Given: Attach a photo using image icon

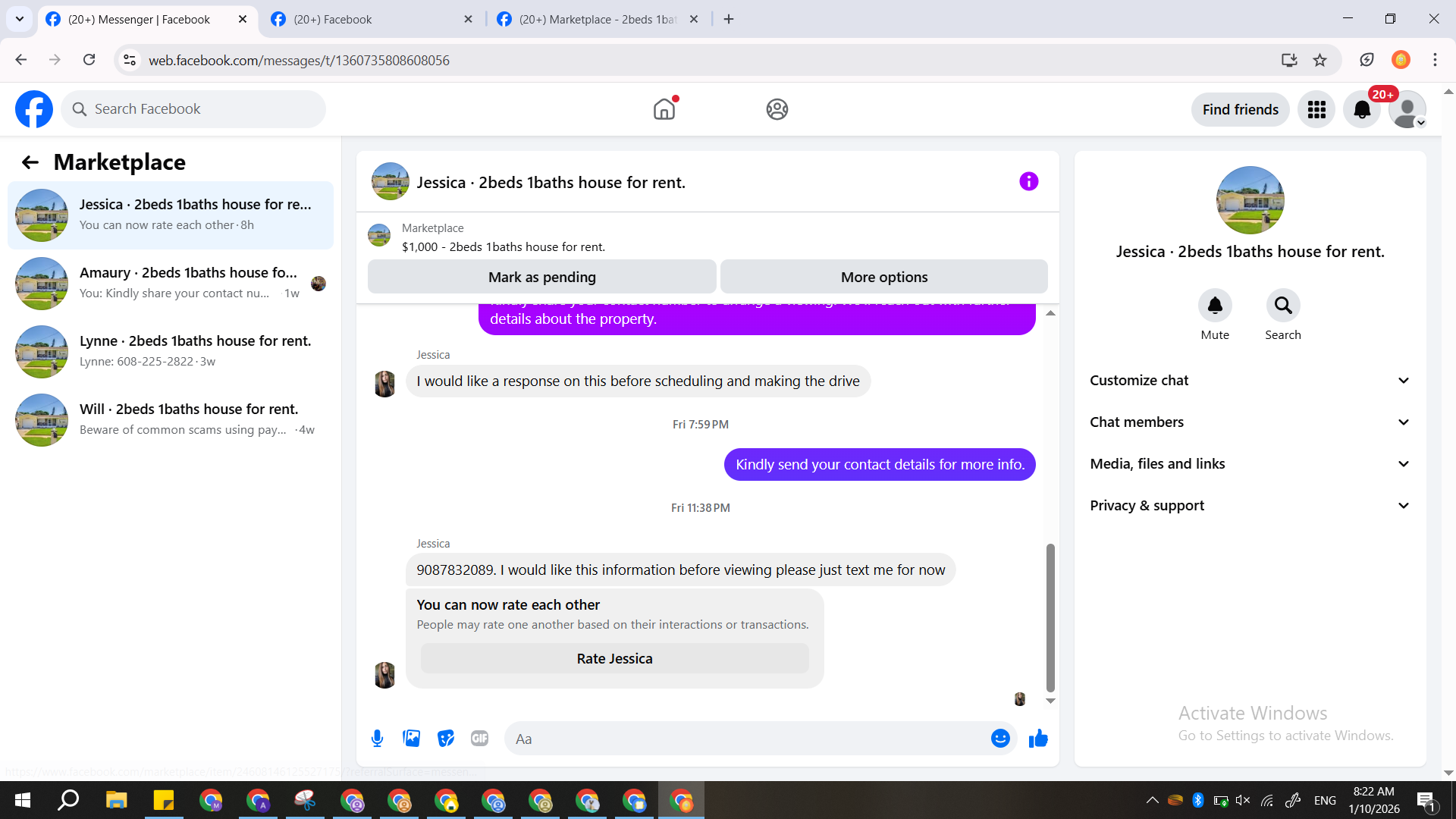Looking at the screenshot, I should pyautogui.click(x=411, y=739).
